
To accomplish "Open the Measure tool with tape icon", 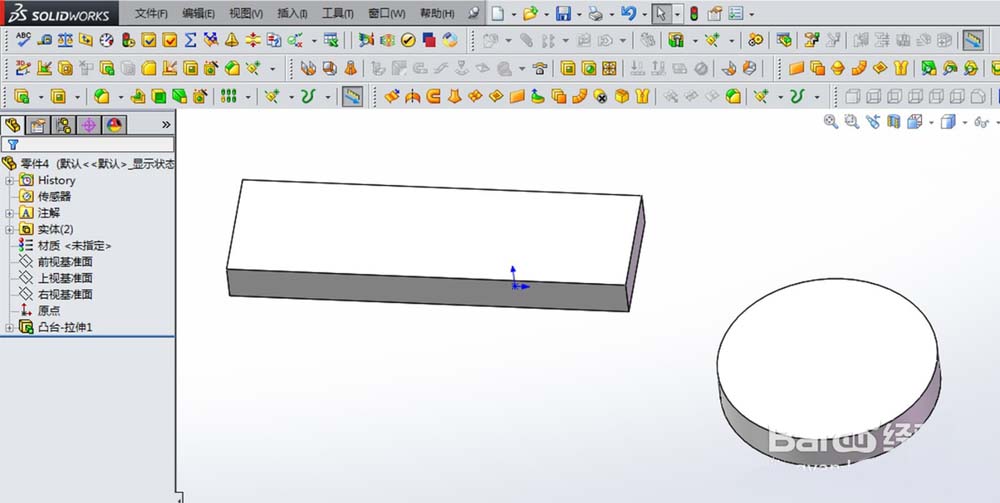I will click(x=44, y=40).
